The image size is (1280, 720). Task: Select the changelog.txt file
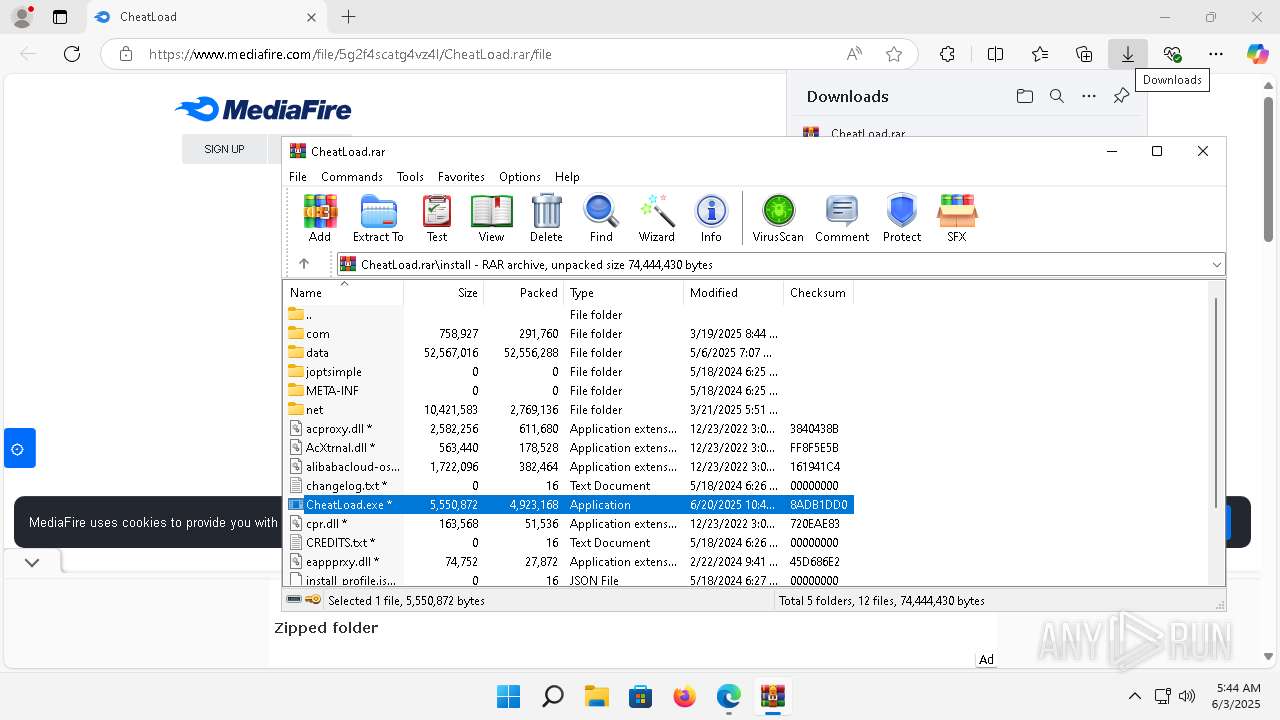[569, 485]
